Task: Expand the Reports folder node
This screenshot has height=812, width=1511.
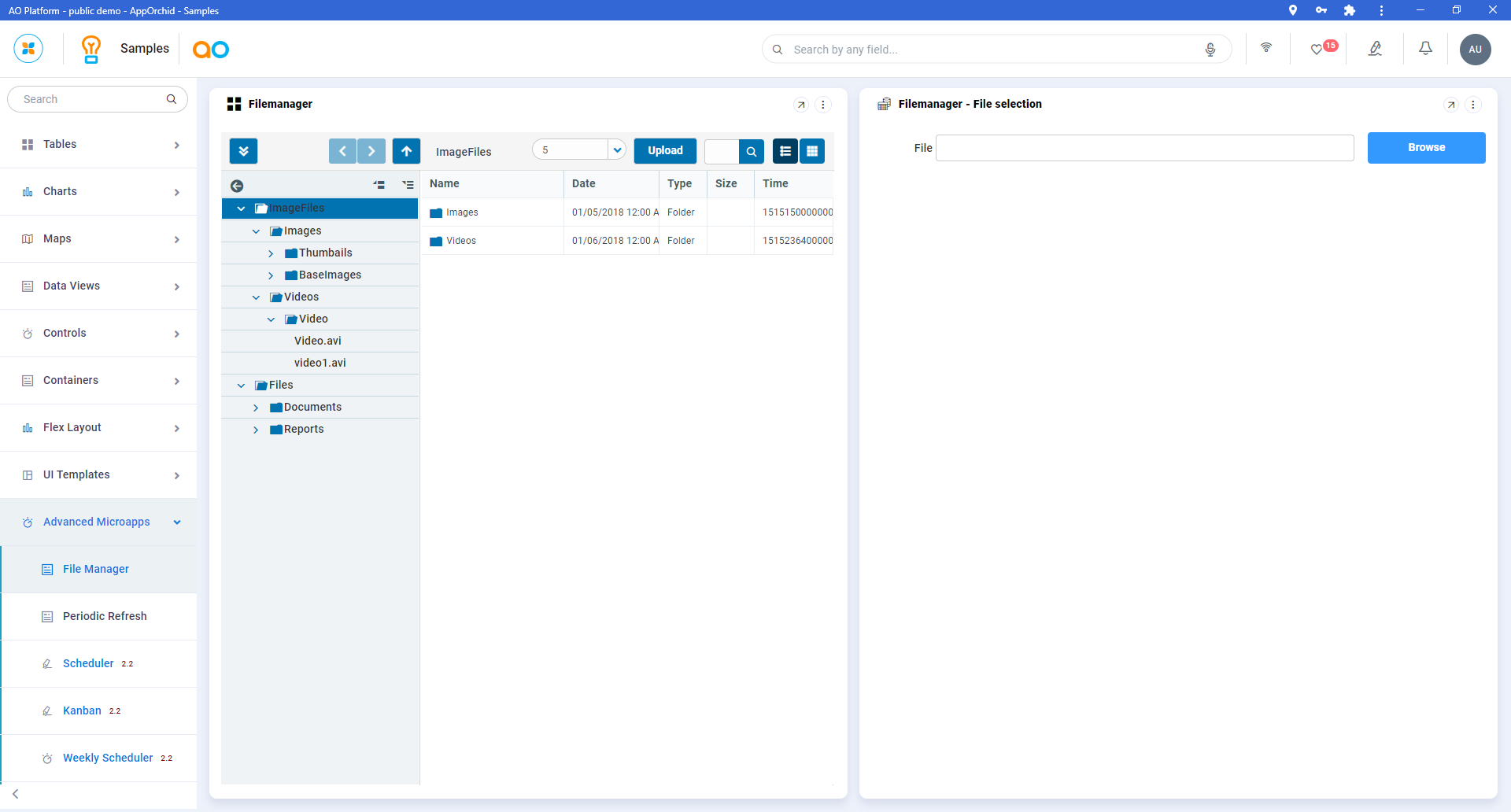Action: click(x=256, y=430)
